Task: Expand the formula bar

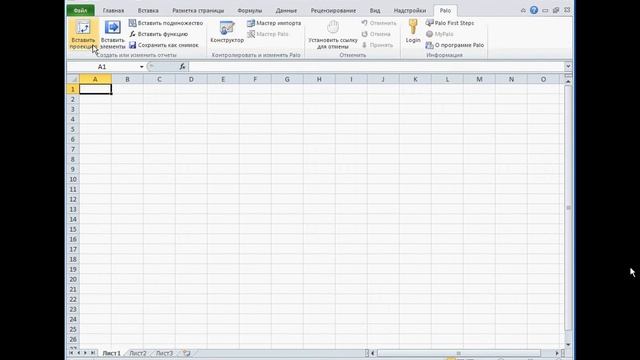Action: (568, 67)
